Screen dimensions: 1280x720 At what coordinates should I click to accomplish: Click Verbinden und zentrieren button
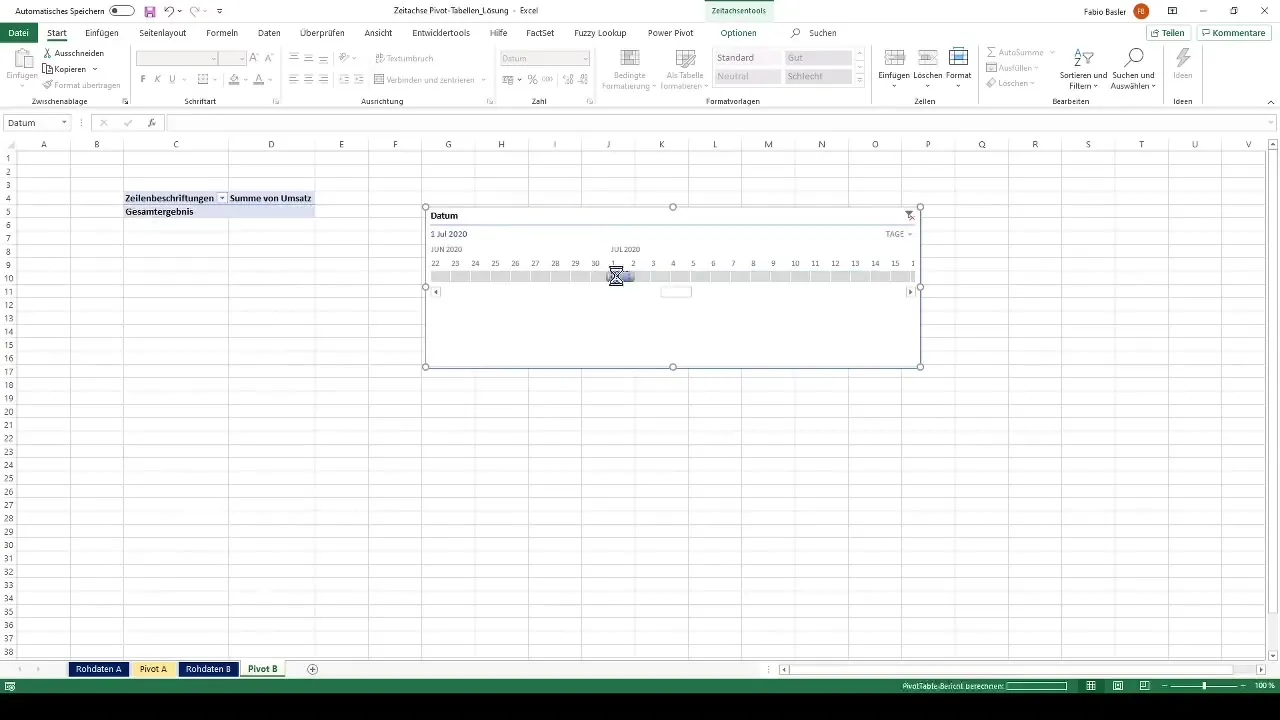click(x=430, y=80)
